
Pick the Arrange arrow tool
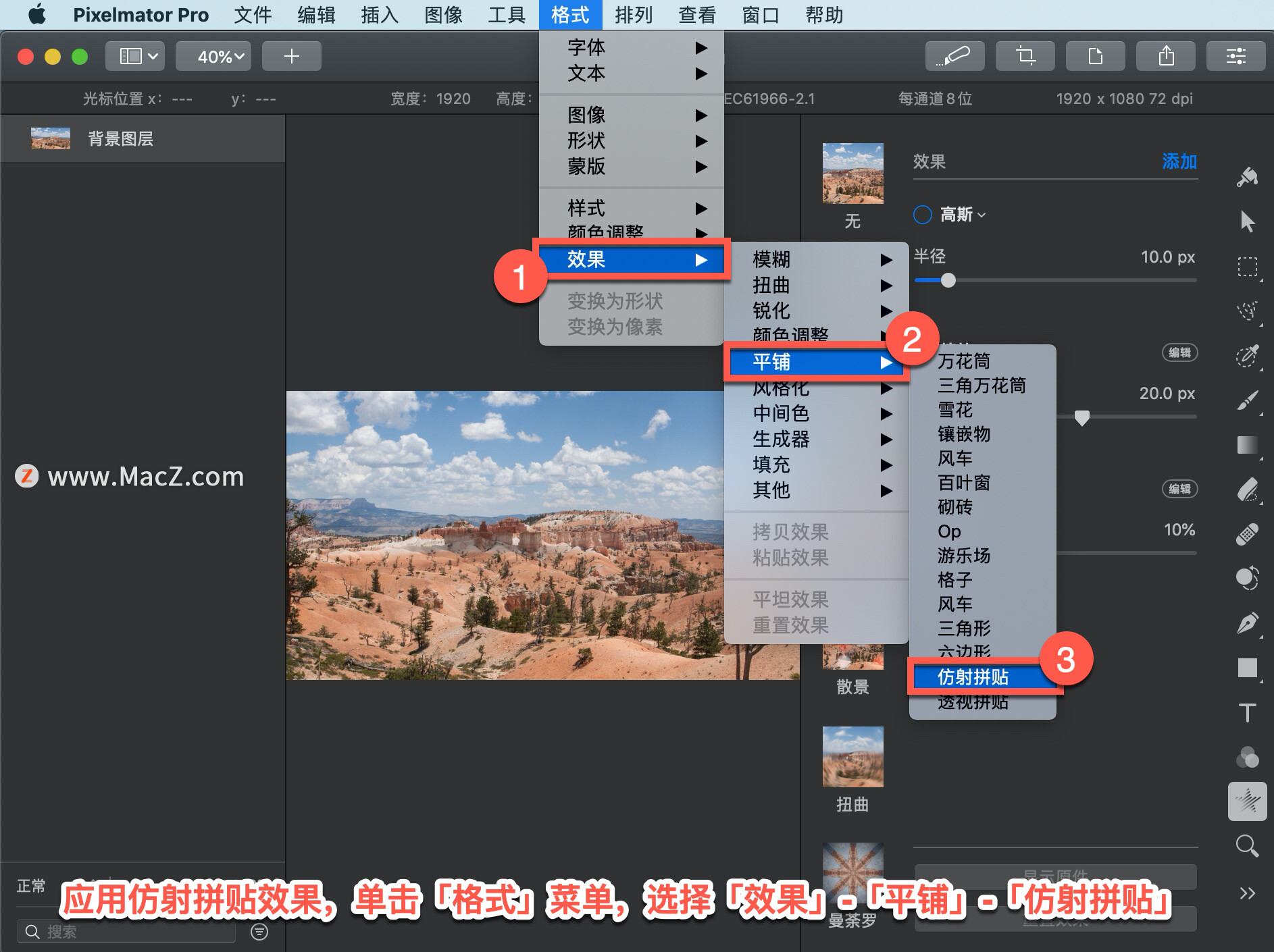coord(1247,221)
